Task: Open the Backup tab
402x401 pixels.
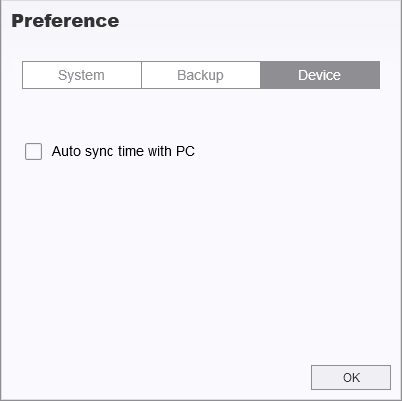Action: click(x=201, y=75)
